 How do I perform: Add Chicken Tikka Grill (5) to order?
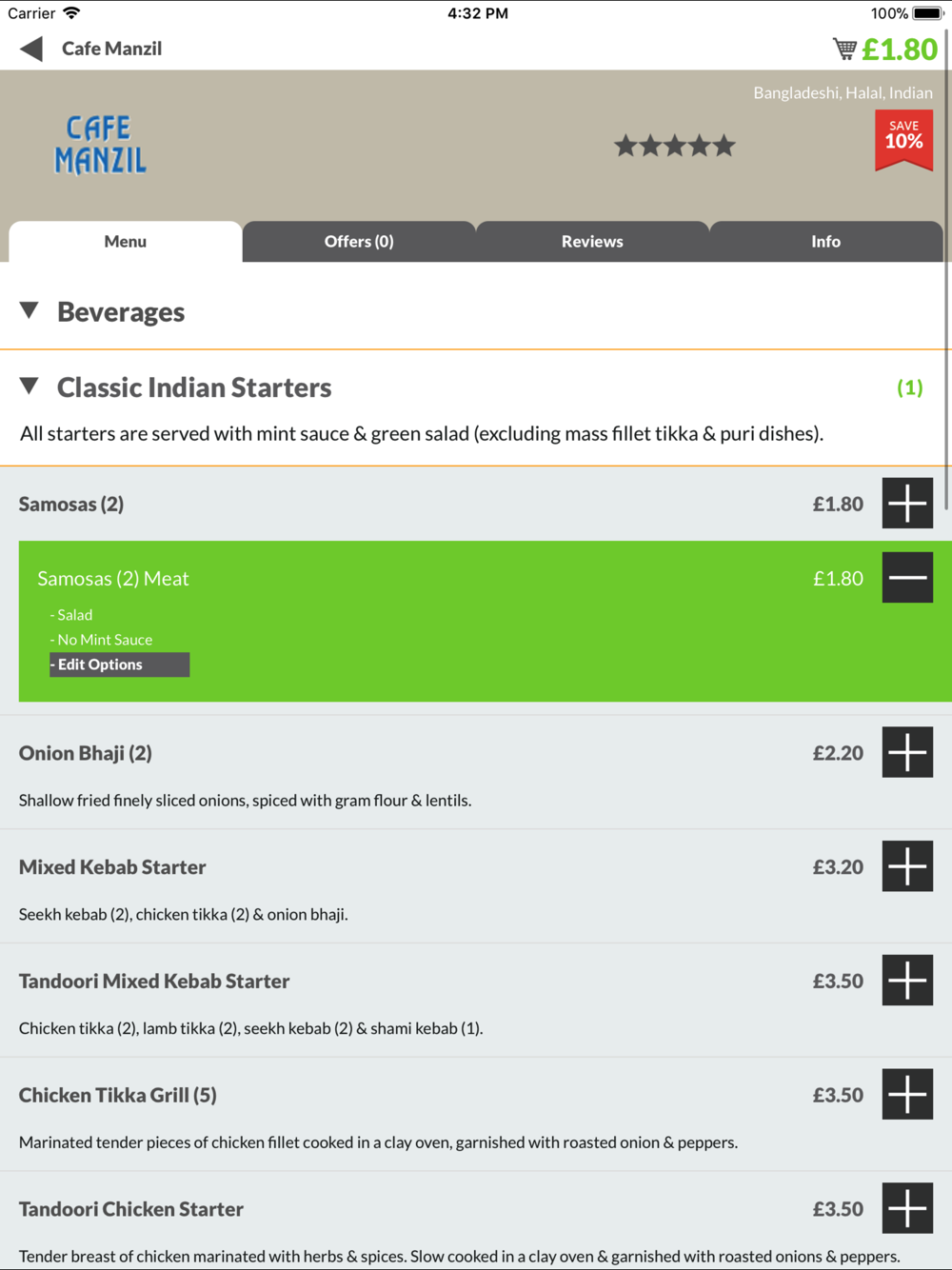click(x=907, y=1095)
